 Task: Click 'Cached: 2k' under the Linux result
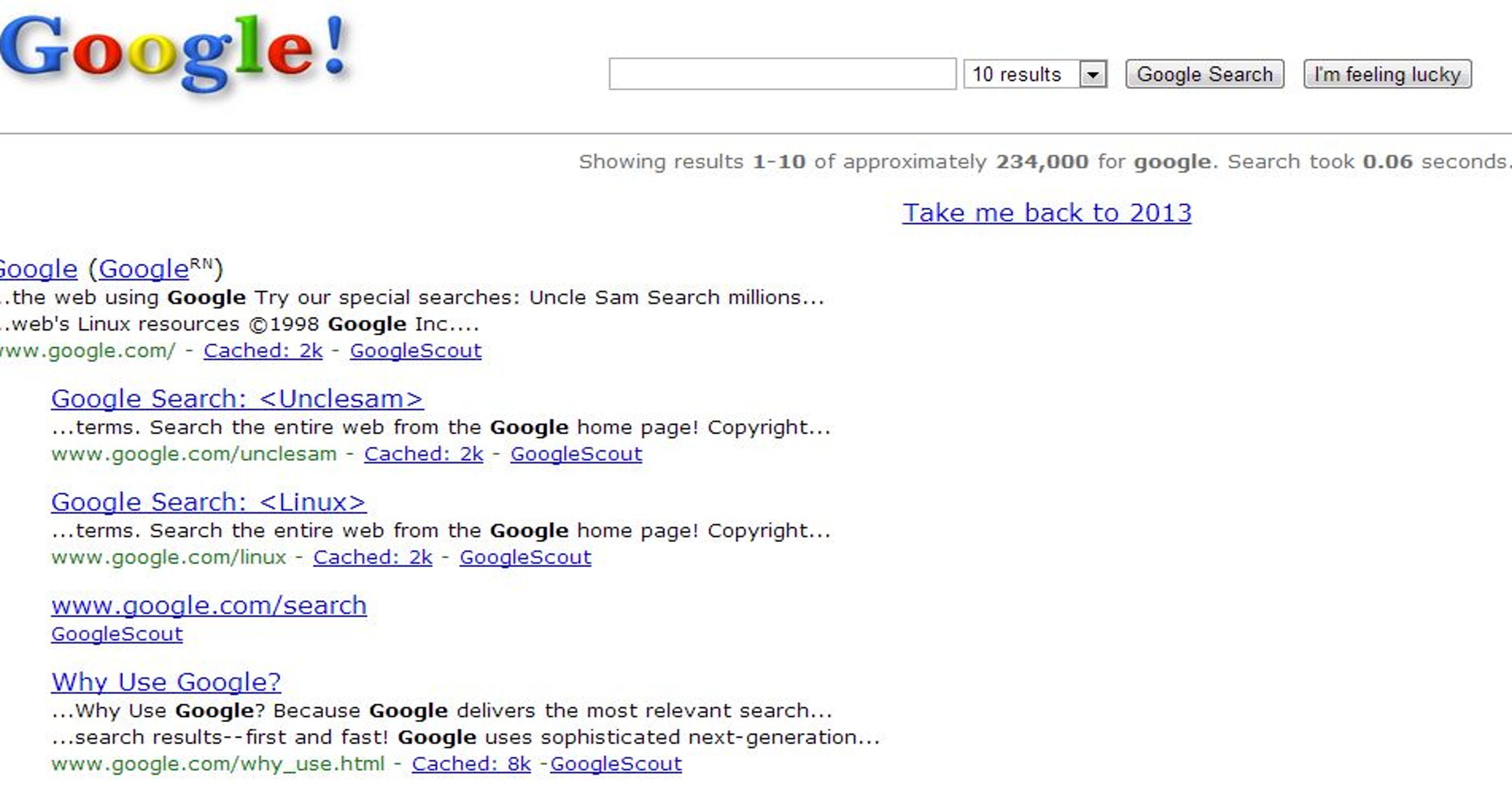click(373, 557)
